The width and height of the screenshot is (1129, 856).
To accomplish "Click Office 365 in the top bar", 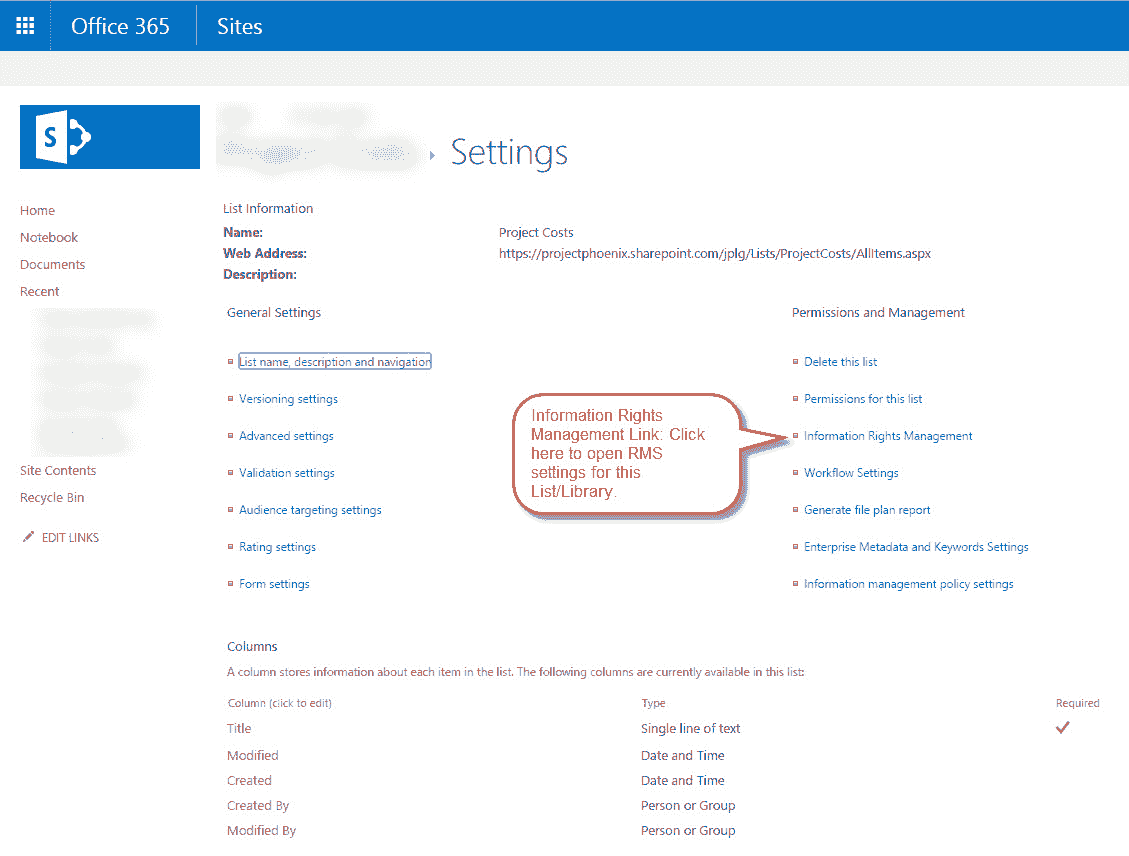I will point(122,26).
